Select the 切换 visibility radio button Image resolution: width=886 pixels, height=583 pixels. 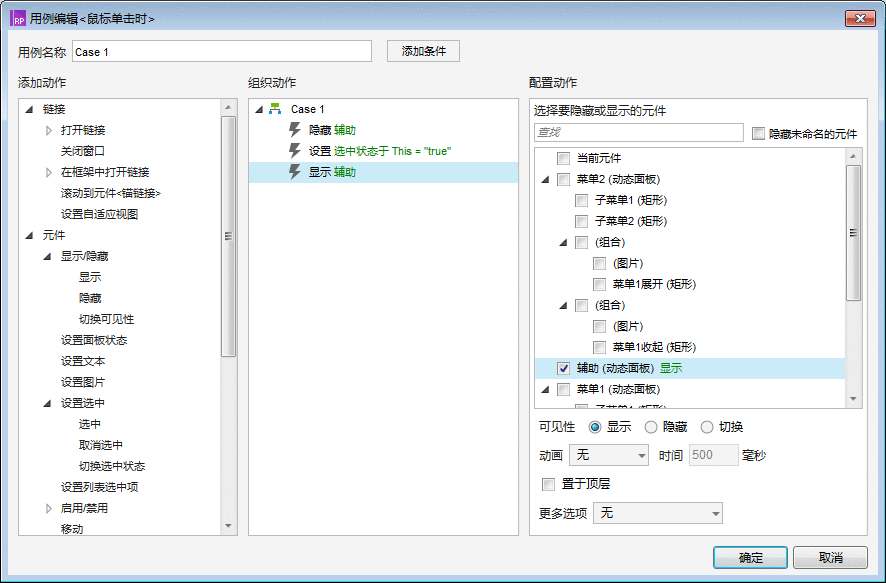tap(707, 427)
